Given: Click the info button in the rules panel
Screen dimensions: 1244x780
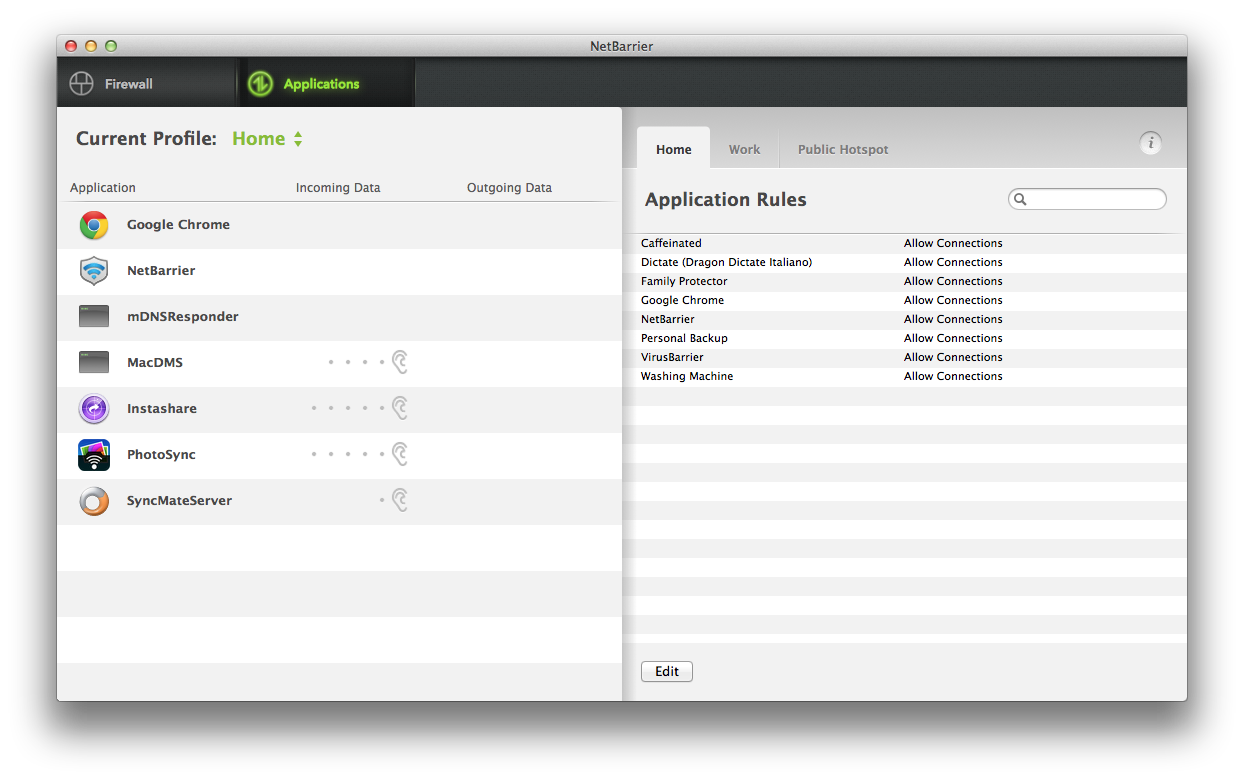Looking at the screenshot, I should 1150,143.
